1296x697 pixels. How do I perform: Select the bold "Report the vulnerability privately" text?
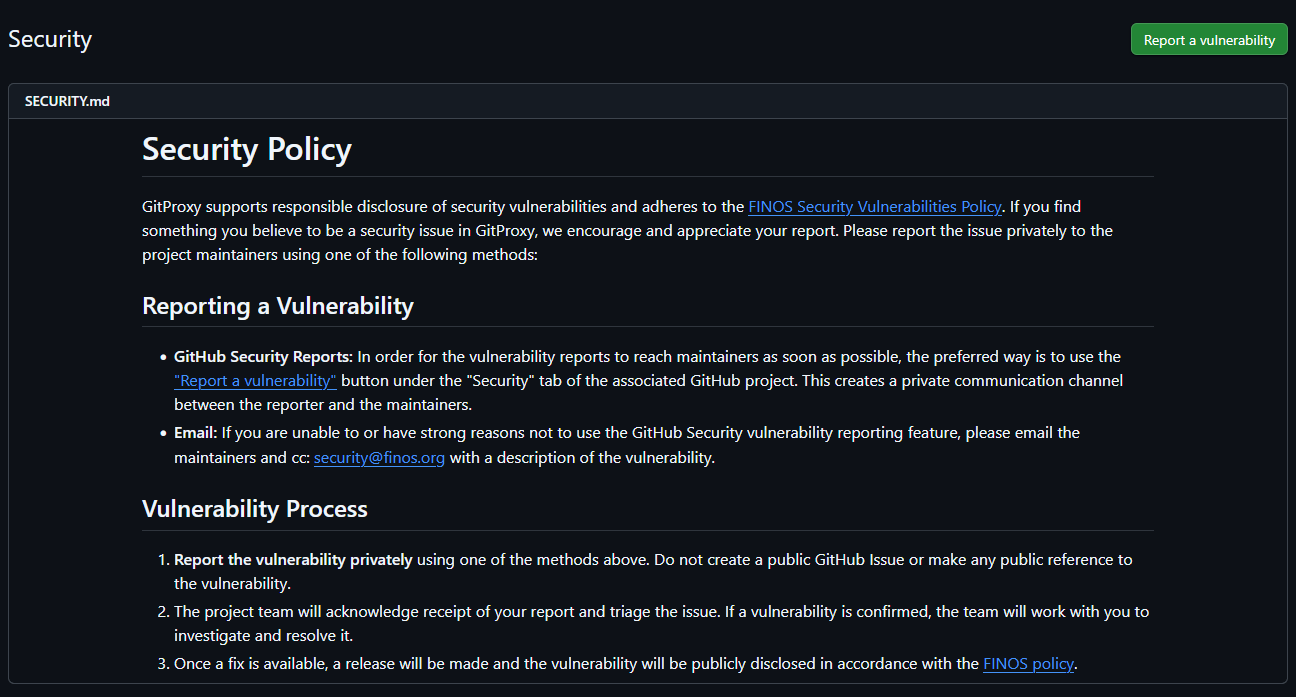tap(293, 560)
